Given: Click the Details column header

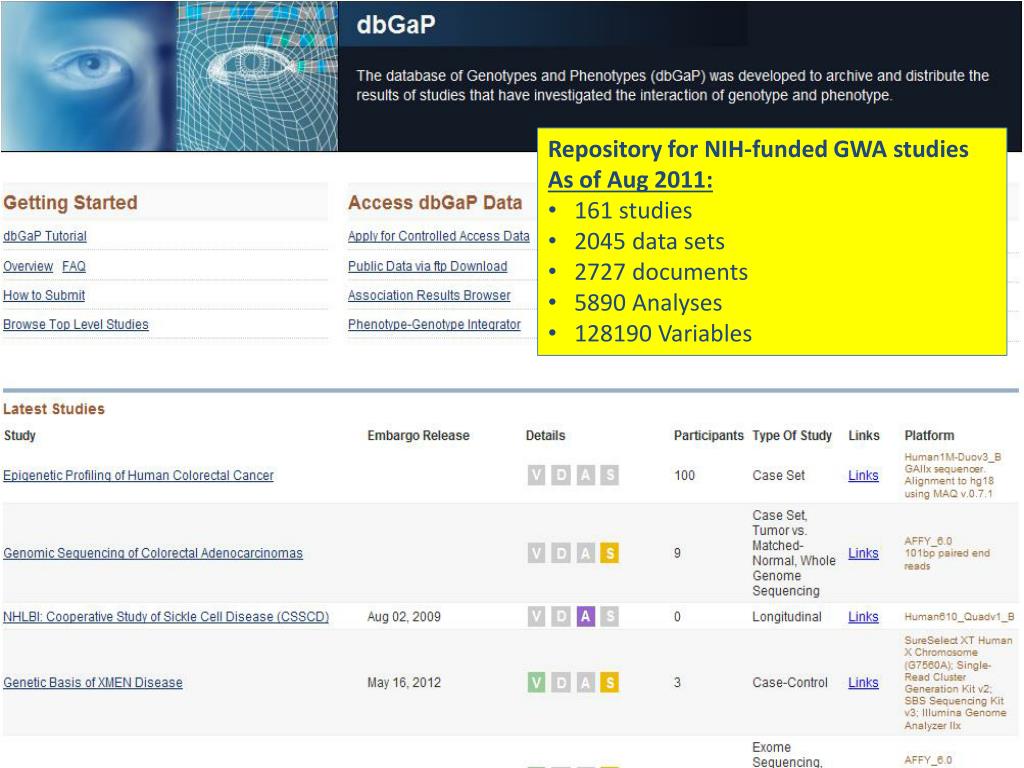Looking at the screenshot, I should click(x=545, y=436).
